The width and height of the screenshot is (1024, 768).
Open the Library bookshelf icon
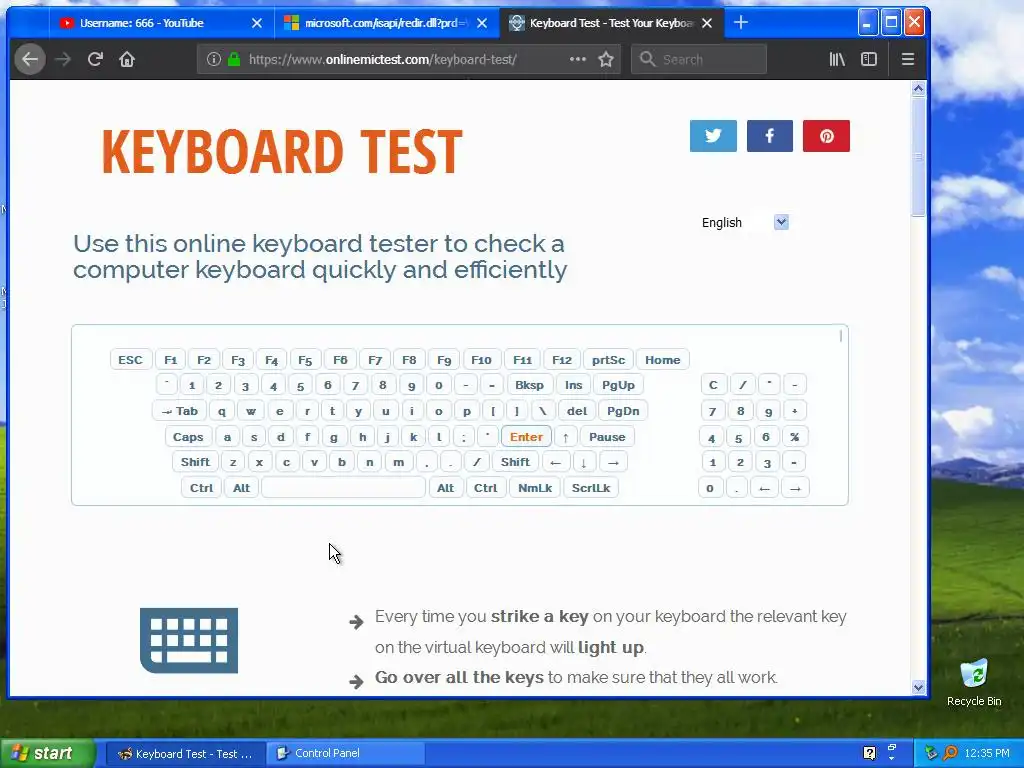click(837, 59)
